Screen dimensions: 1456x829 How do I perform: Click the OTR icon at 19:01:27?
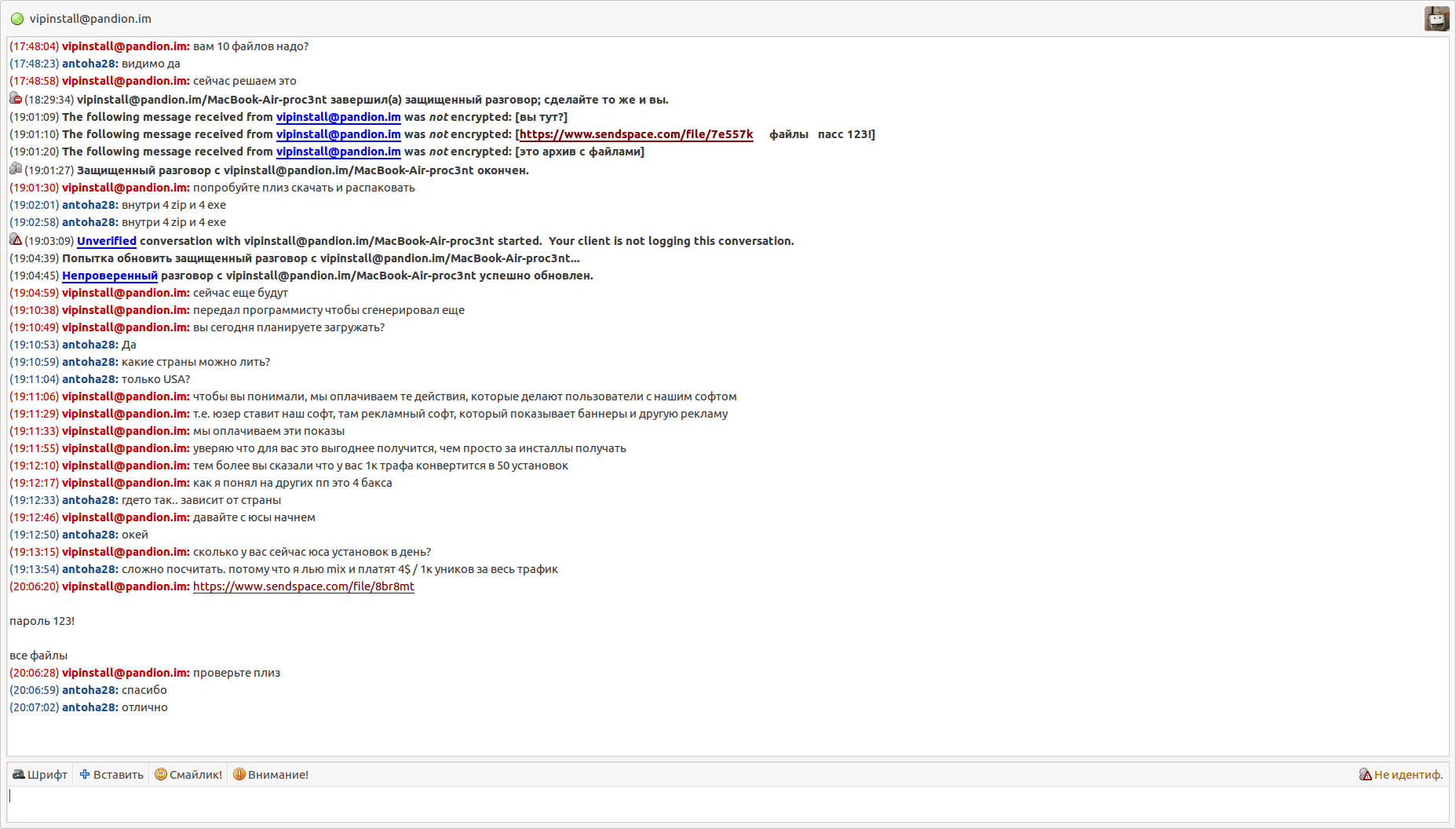16,169
